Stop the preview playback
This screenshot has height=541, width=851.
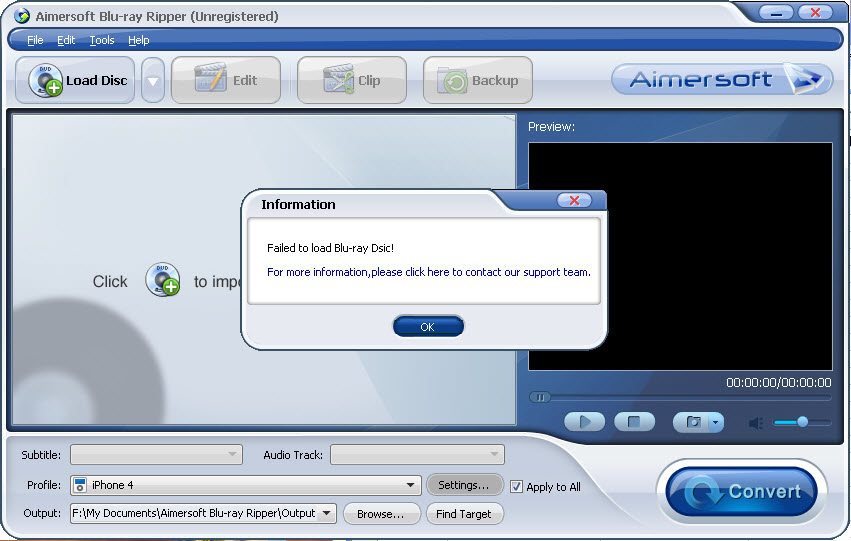pyautogui.click(x=634, y=422)
